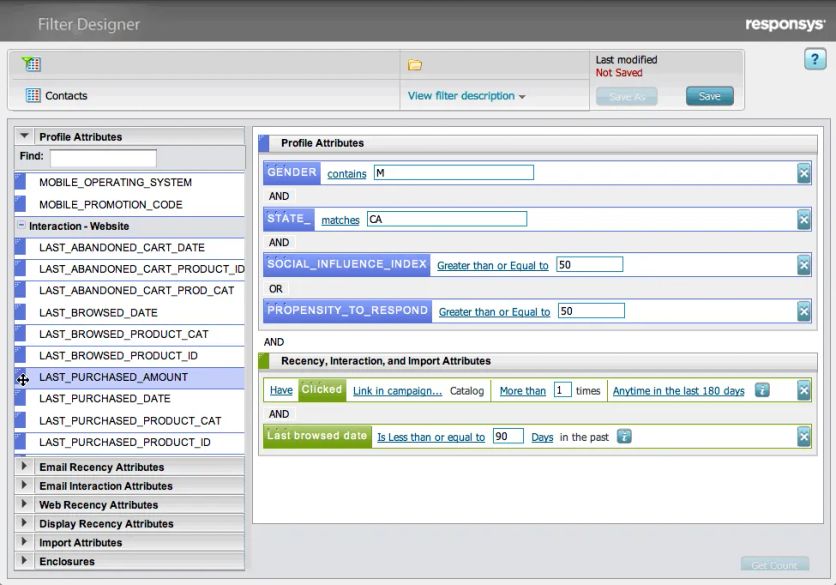The width and height of the screenshot is (836, 585).
Task: Collapse the Interaction - Website group
Action: [21, 226]
